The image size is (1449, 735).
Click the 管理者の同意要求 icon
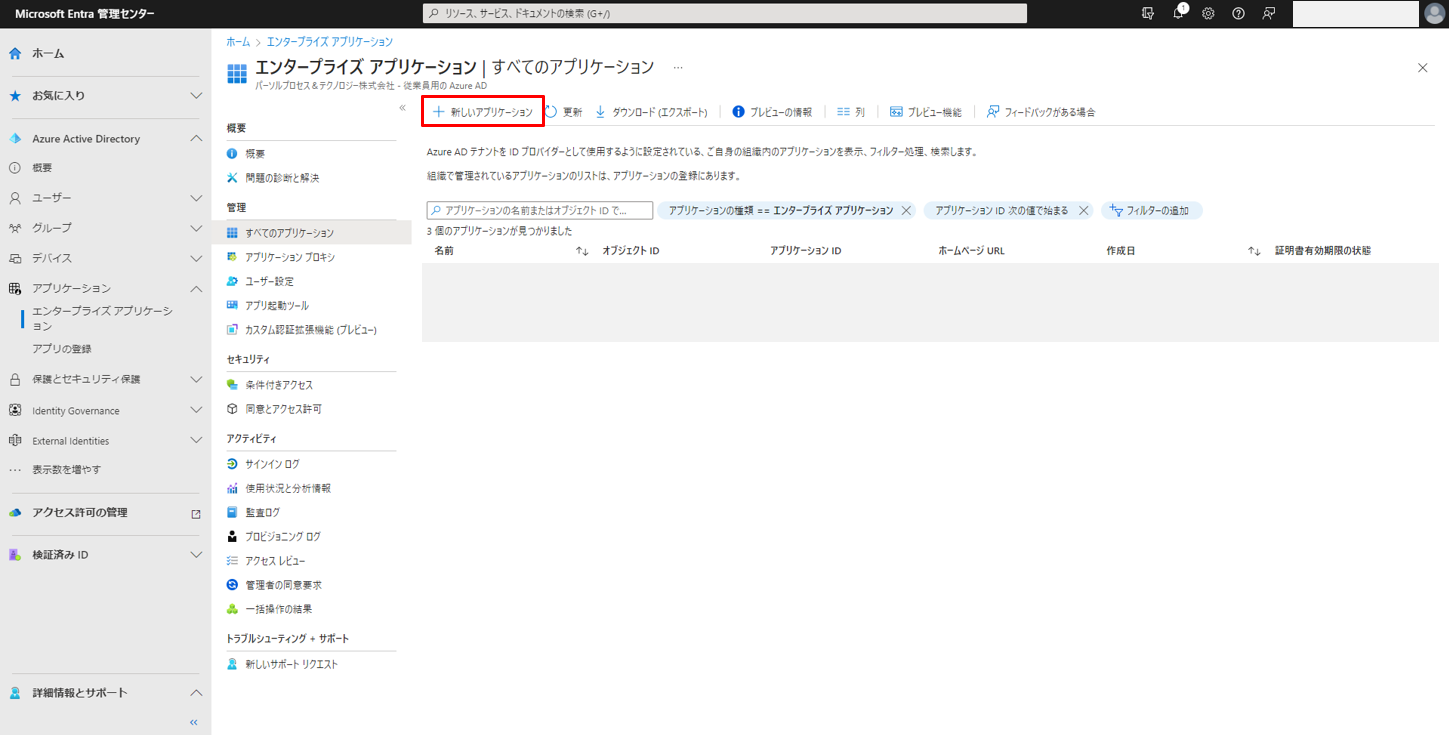232,584
